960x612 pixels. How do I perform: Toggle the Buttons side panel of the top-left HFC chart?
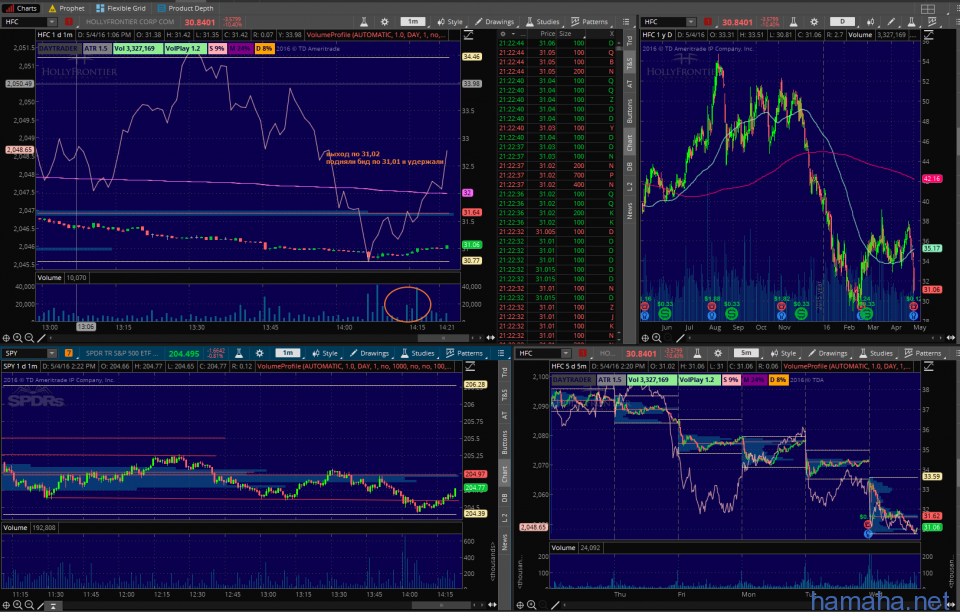click(x=629, y=111)
